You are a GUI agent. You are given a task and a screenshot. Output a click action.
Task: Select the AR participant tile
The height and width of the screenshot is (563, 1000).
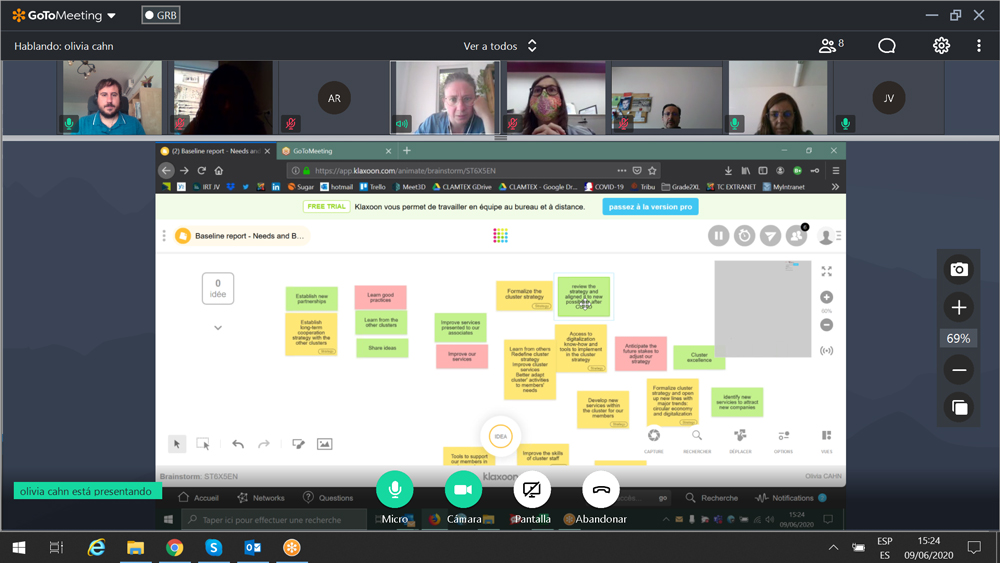click(334, 98)
